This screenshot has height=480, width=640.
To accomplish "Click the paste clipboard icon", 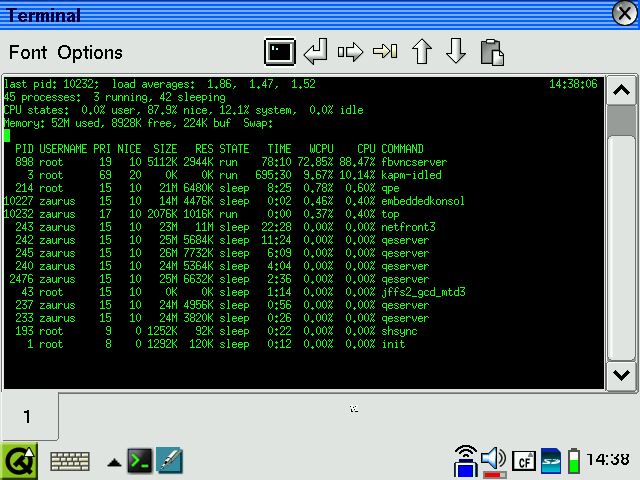I will coord(492,52).
